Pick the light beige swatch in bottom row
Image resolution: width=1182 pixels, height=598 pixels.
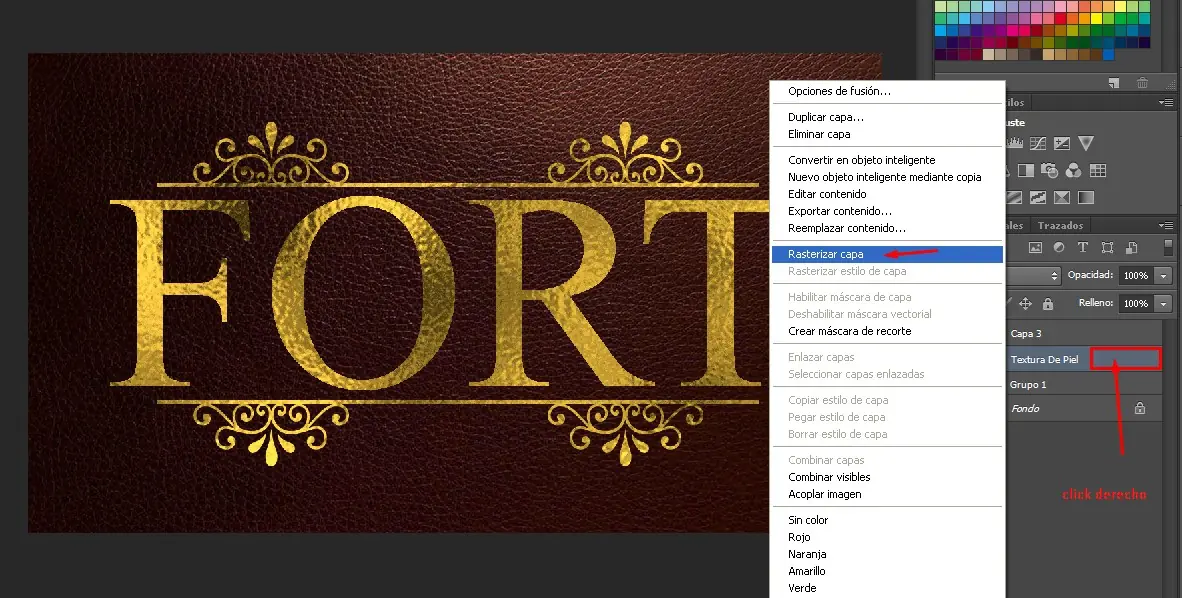989,54
